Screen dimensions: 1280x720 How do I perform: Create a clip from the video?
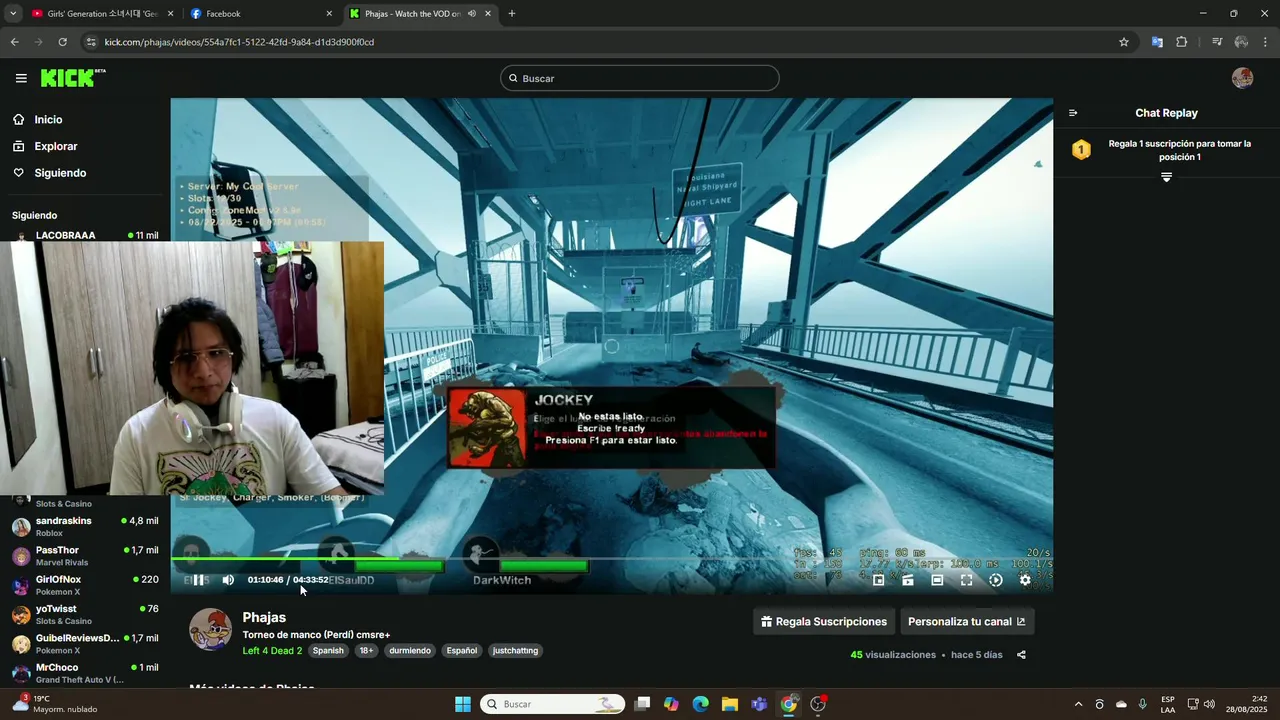point(908,580)
